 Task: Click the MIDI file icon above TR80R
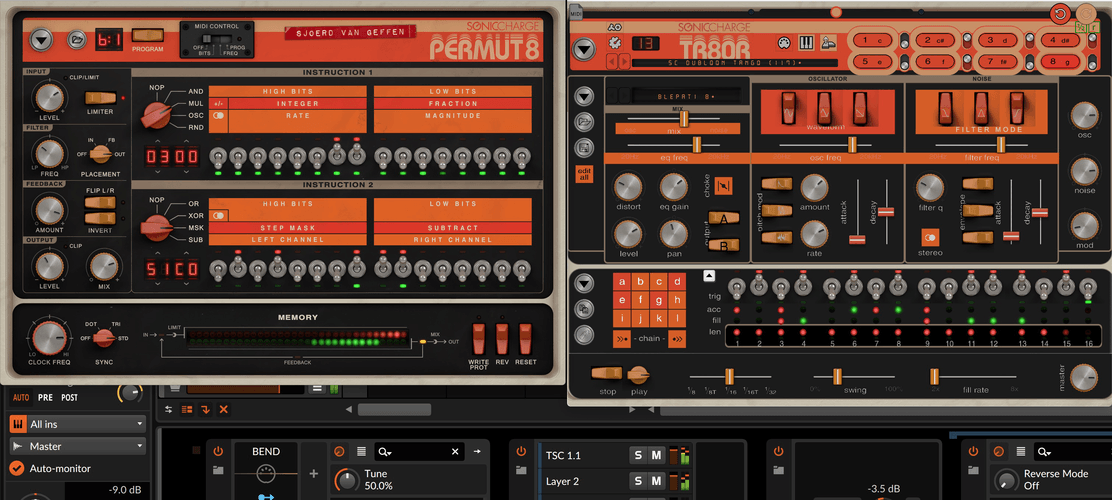(x=577, y=11)
